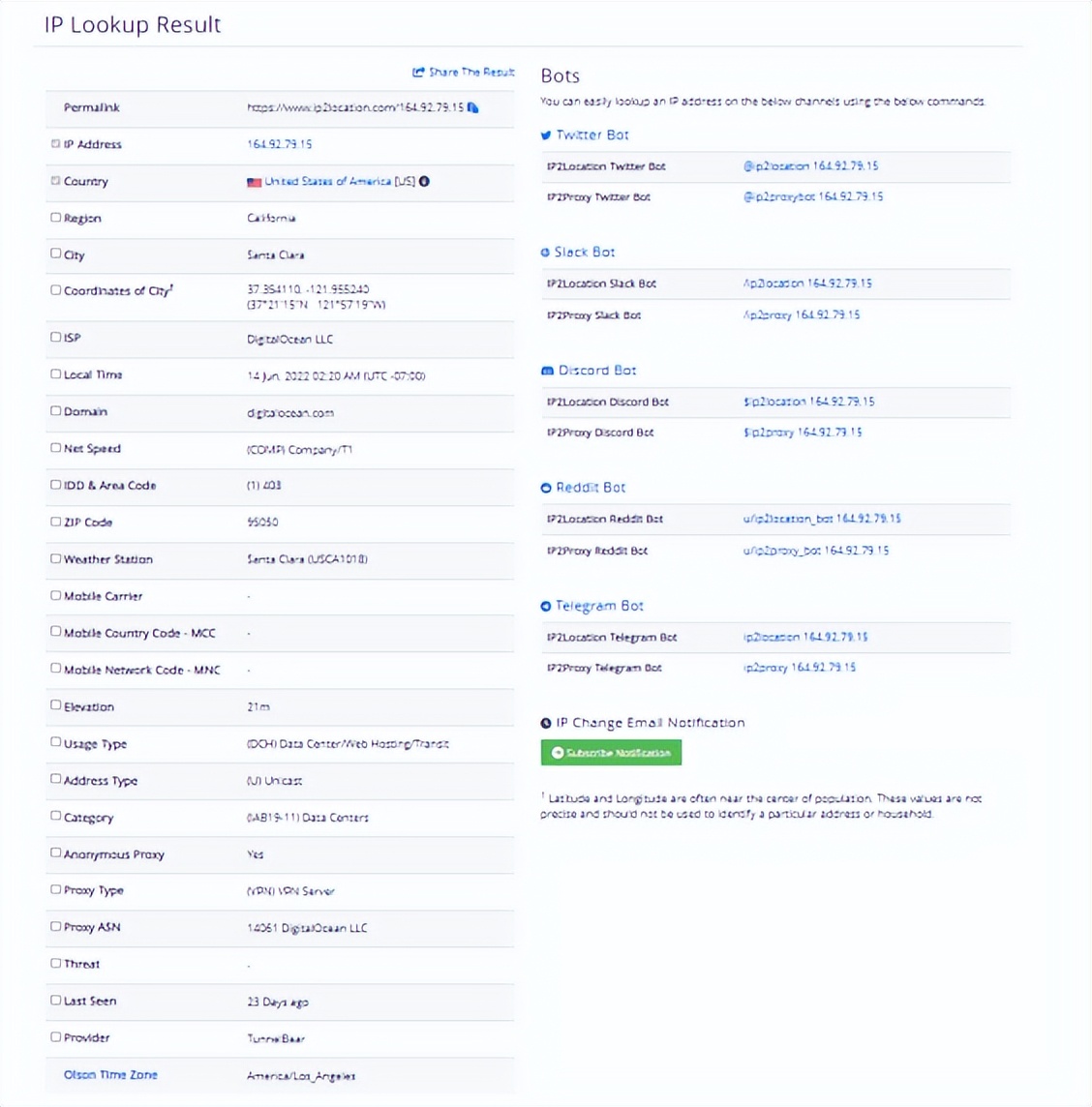This screenshot has height=1107, width=1092.
Task: Open the IP address 164.92.79.15 link
Action: [x=280, y=144]
